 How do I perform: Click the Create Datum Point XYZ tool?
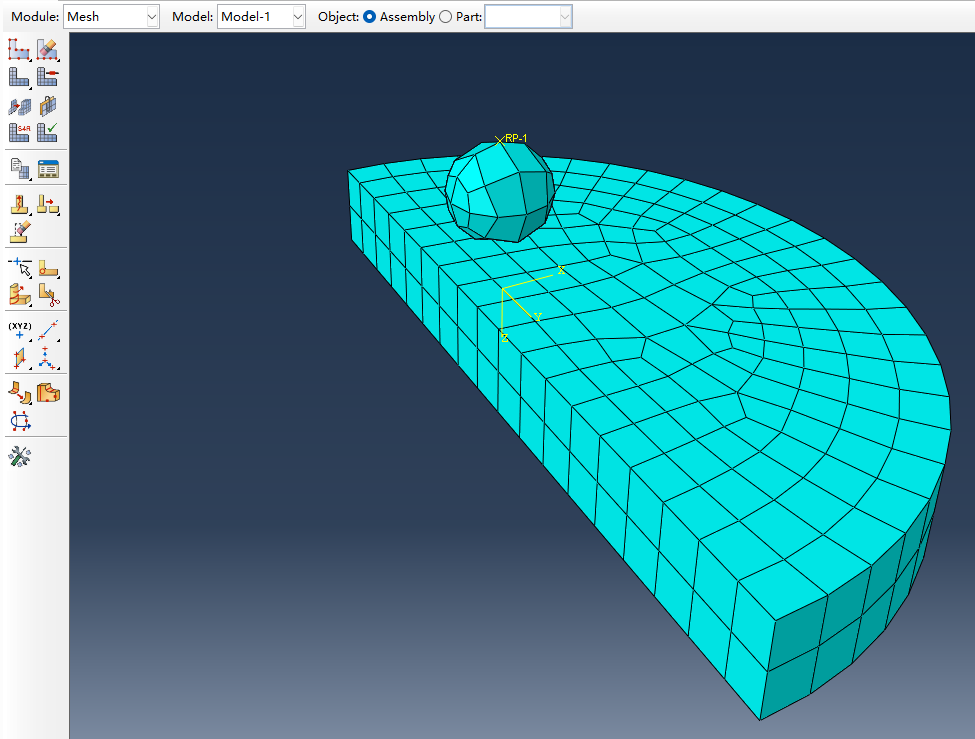pyautogui.click(x=19, y=331)
